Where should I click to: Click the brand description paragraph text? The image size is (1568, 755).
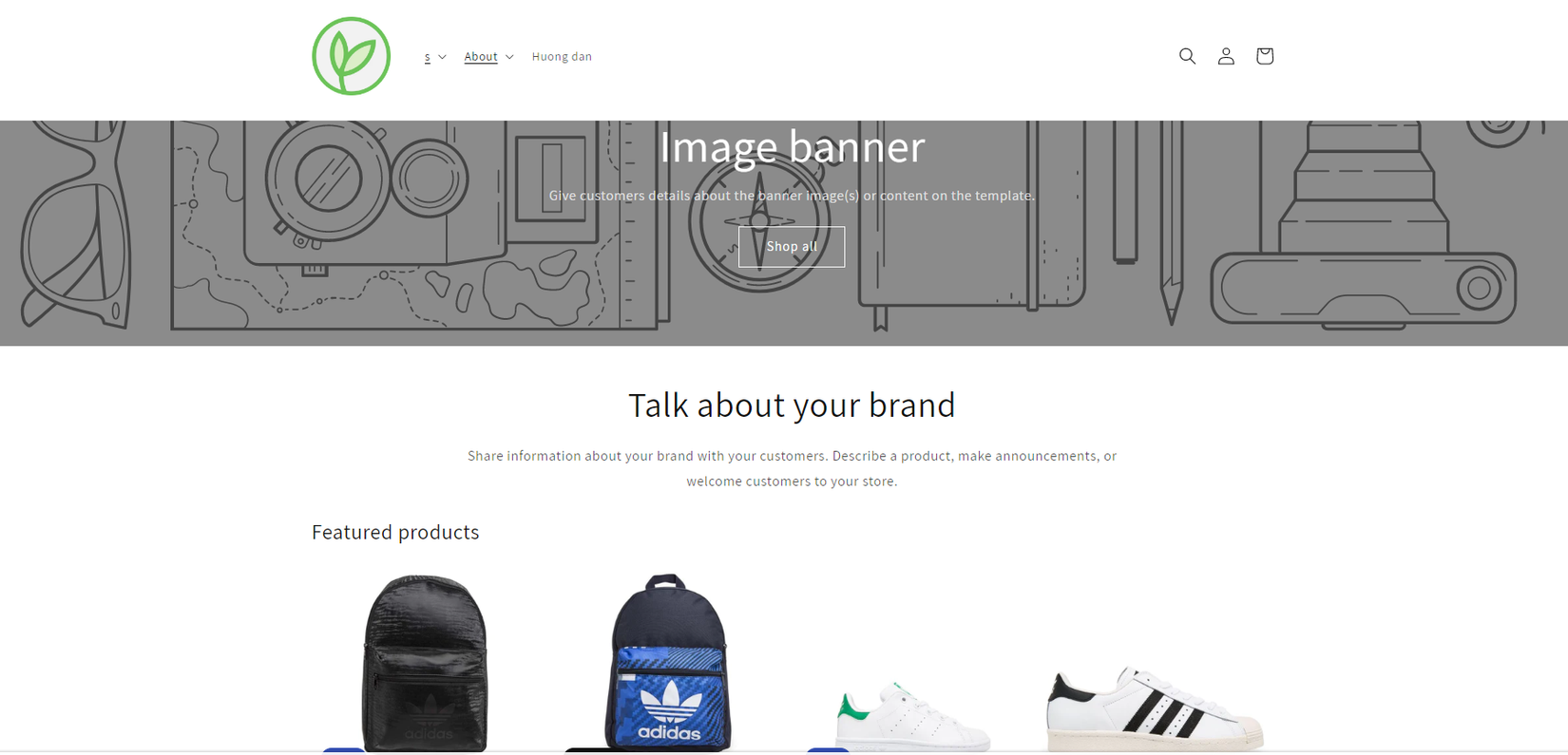coord(792,468)
